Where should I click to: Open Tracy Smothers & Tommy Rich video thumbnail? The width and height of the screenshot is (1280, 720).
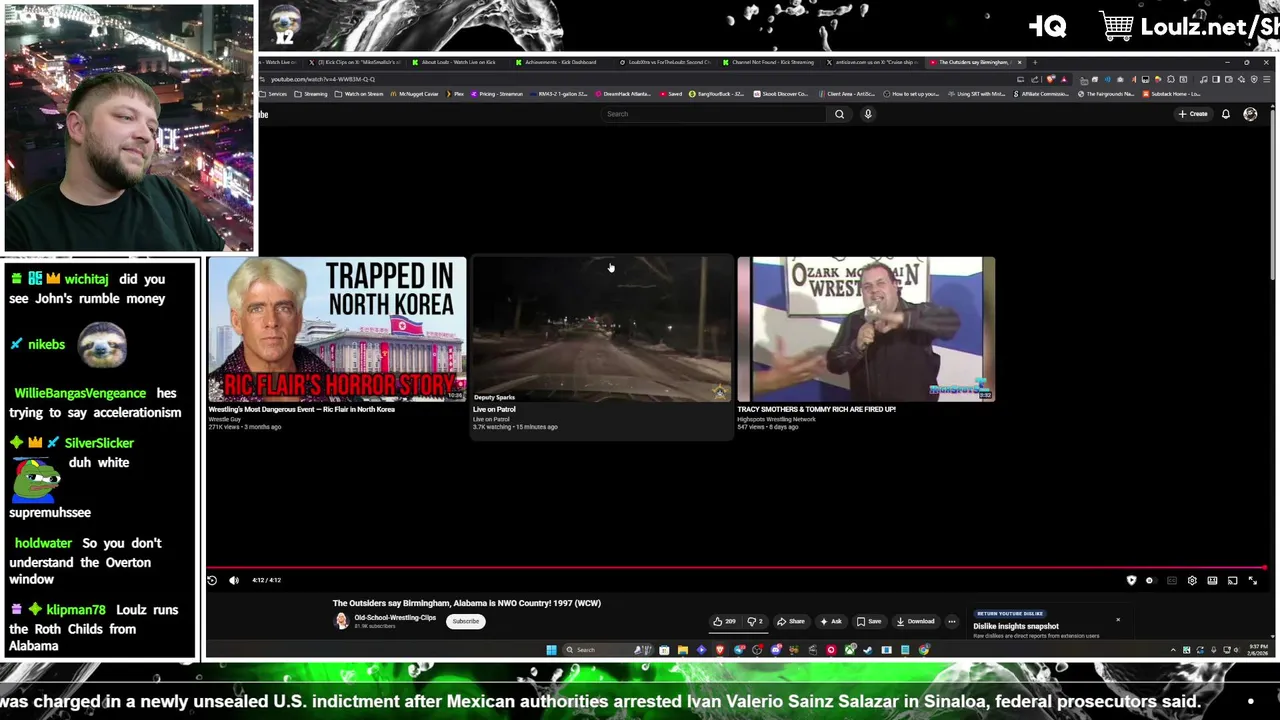point(866,329)
